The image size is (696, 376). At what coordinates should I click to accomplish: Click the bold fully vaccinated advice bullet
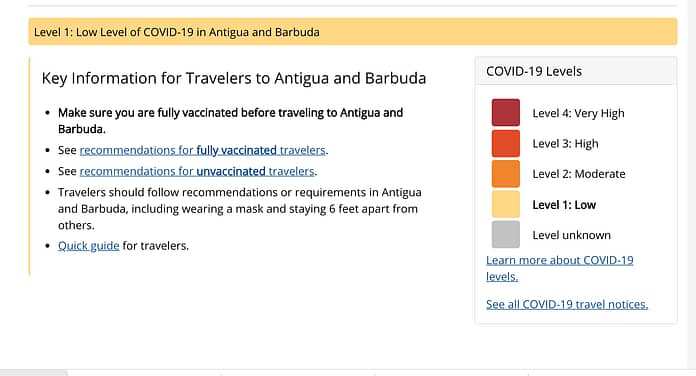coord(230,121)
